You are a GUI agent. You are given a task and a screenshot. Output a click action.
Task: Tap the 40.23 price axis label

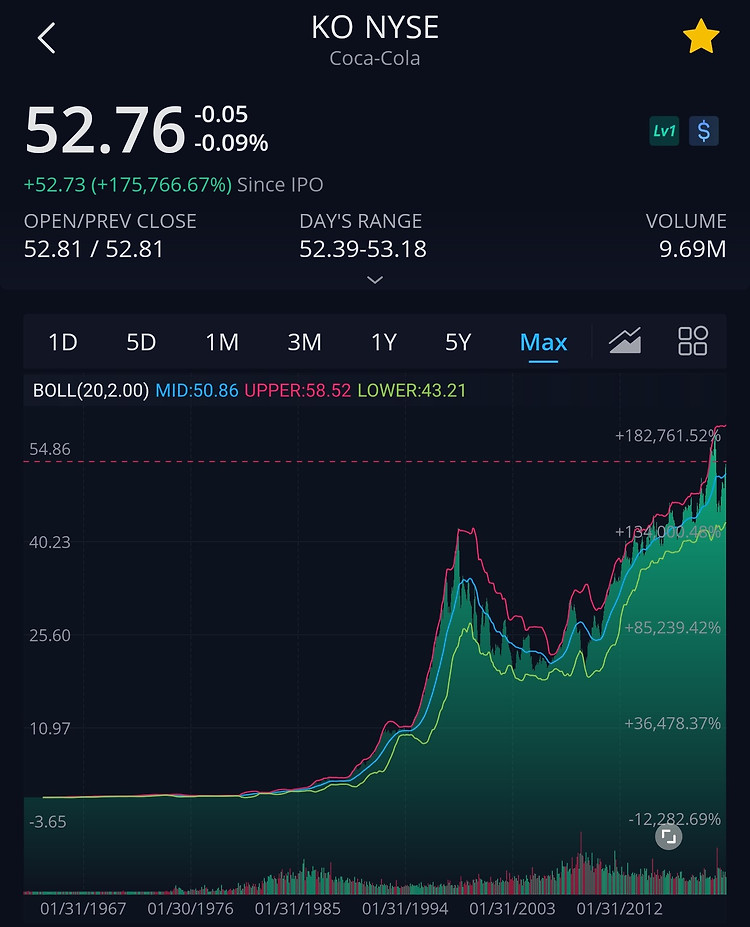[x=50, y=542]
